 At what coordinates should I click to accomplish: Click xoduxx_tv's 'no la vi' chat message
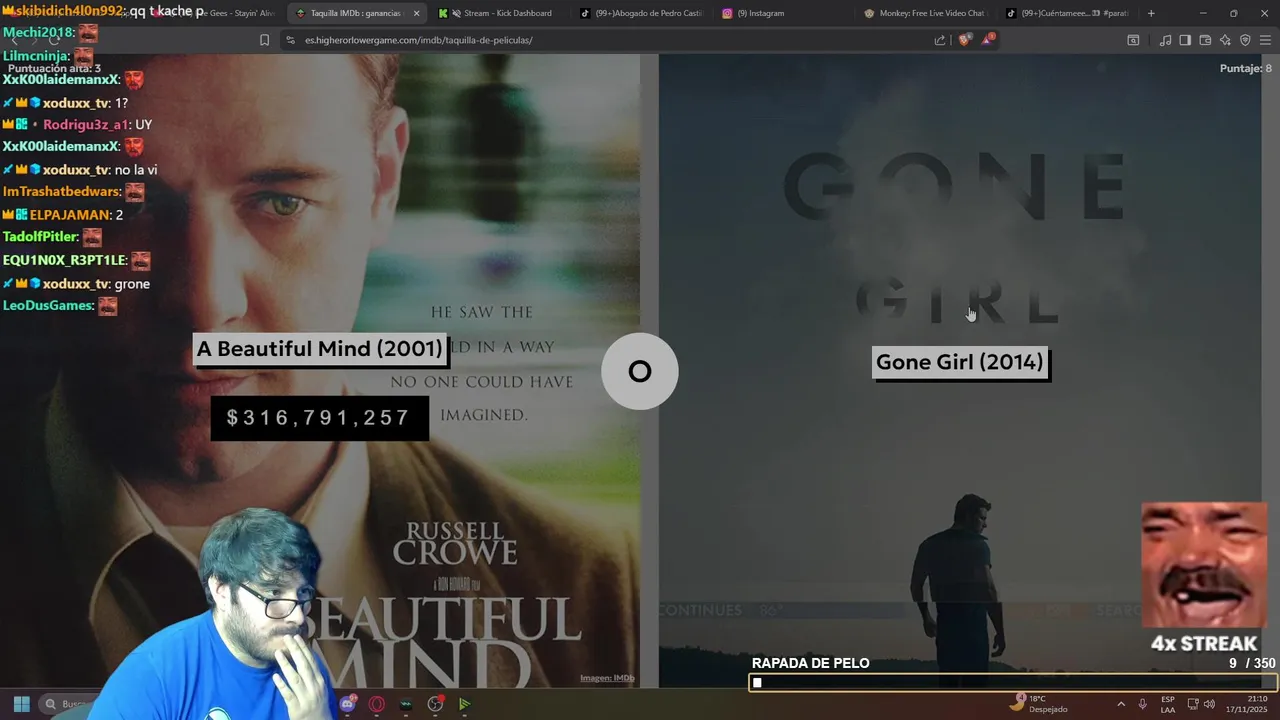pyautogui.click(x=80, y=170)
